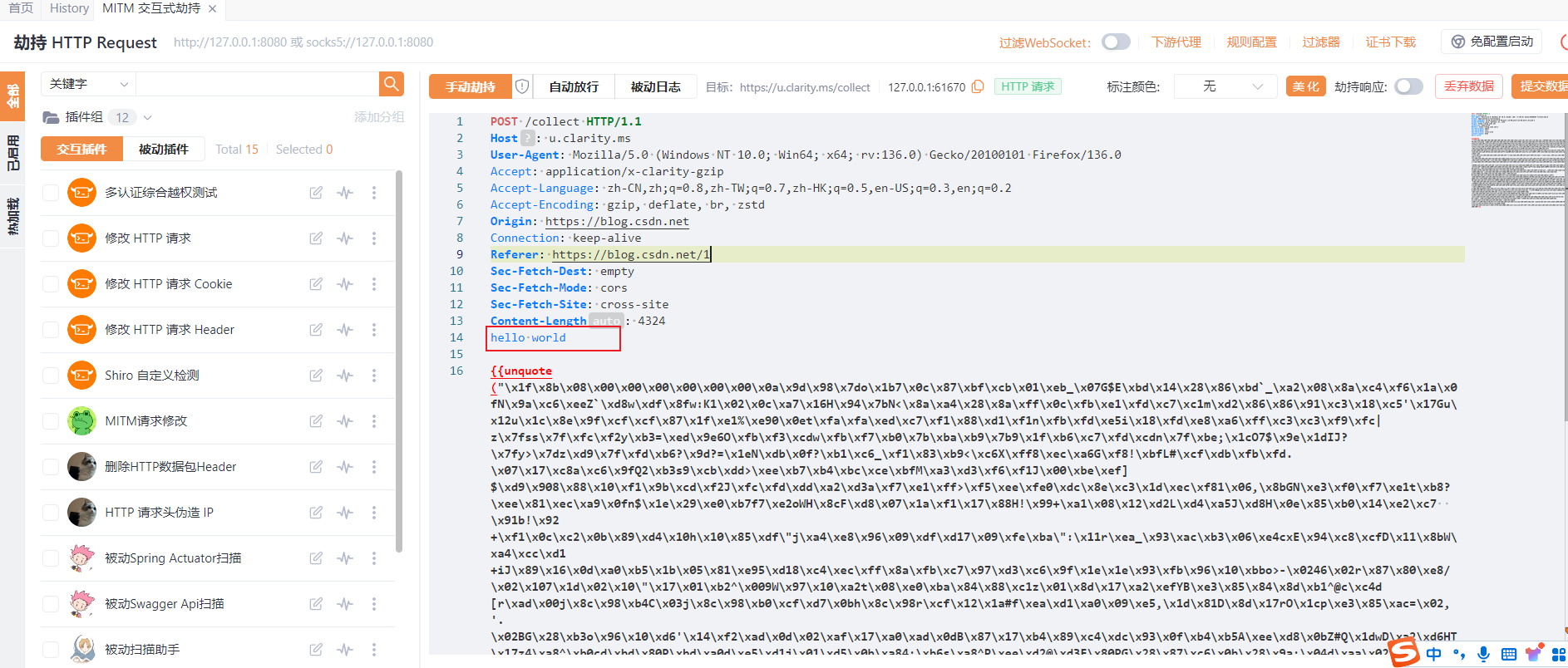The height and width of the screenshot is (668, 1568).
Task: Click the Sogou input method S icon
Action: click(x=1404, y=652)
